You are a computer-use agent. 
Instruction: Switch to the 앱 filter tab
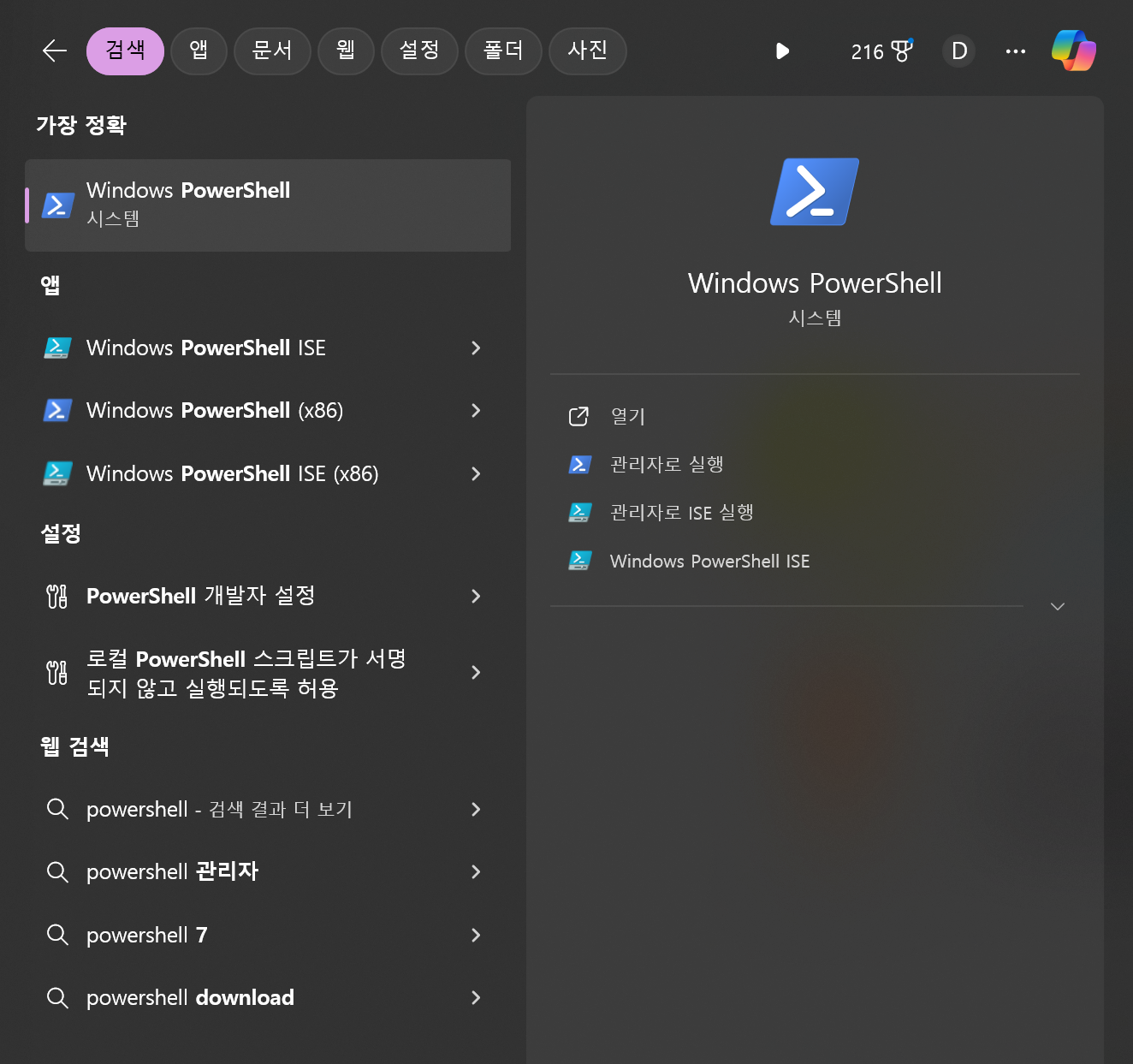point(199,51)
